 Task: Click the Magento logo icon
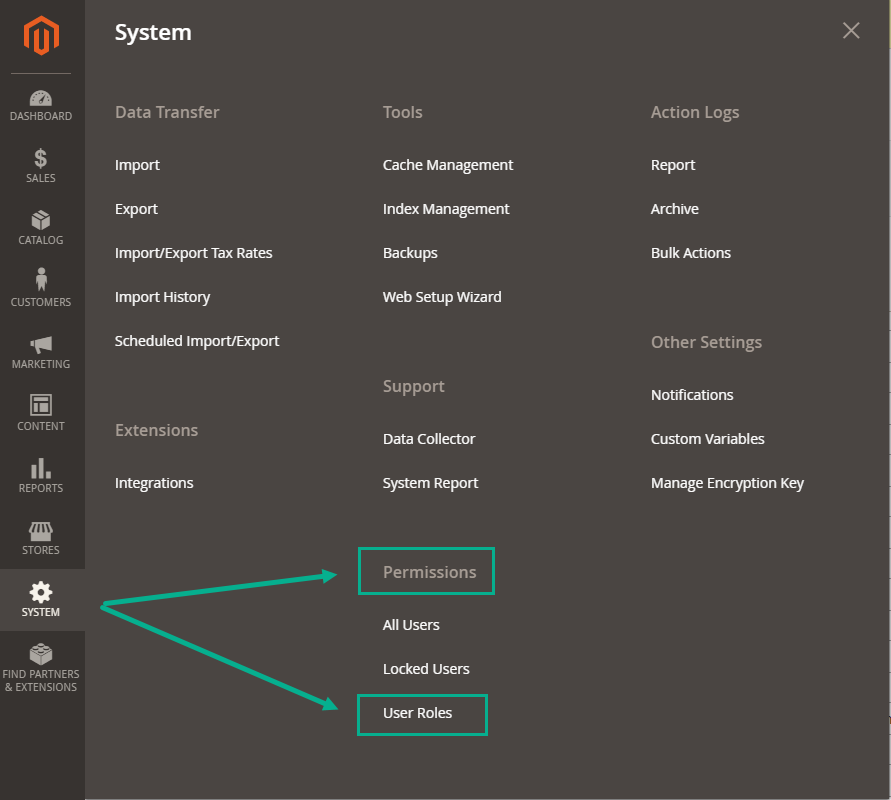pos(41,37)
